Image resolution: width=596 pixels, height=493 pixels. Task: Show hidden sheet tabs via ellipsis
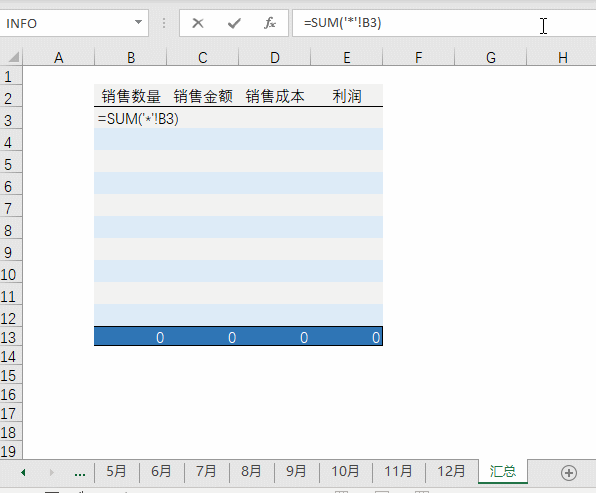click(80, 473)
